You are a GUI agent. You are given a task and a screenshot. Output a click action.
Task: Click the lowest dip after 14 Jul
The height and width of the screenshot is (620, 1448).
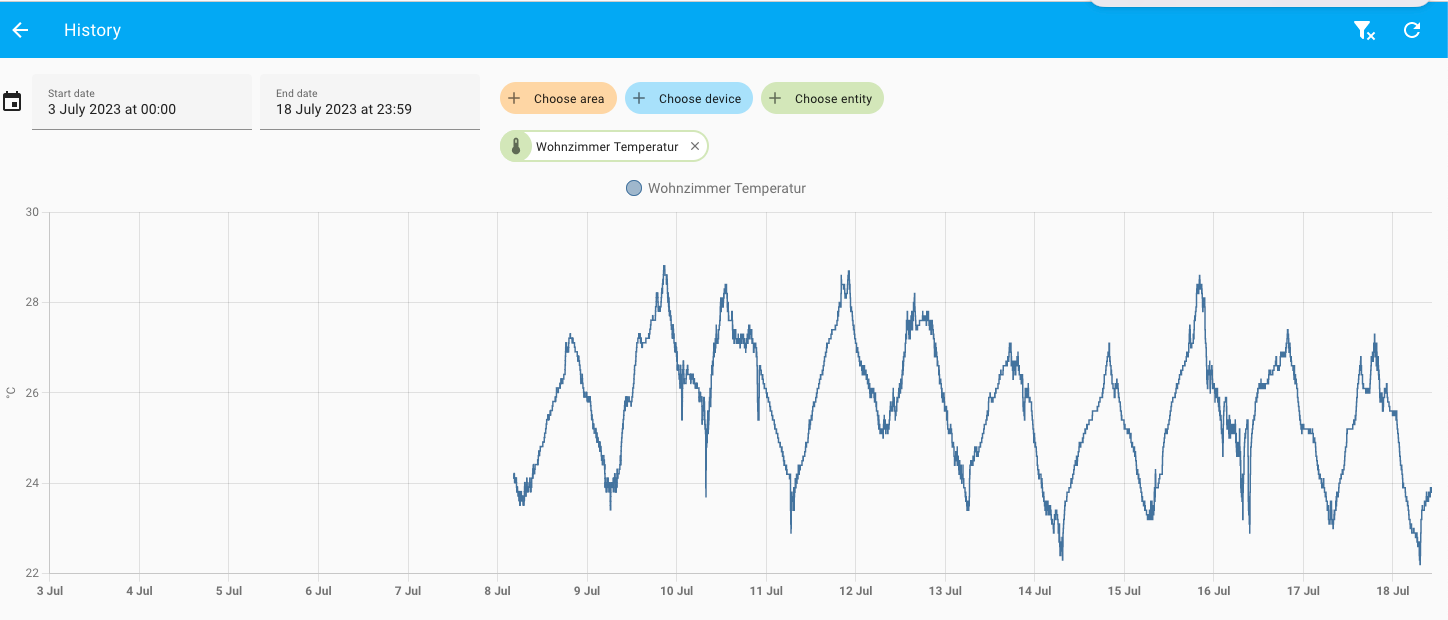pyautogui.click(x=1061, y=556)
